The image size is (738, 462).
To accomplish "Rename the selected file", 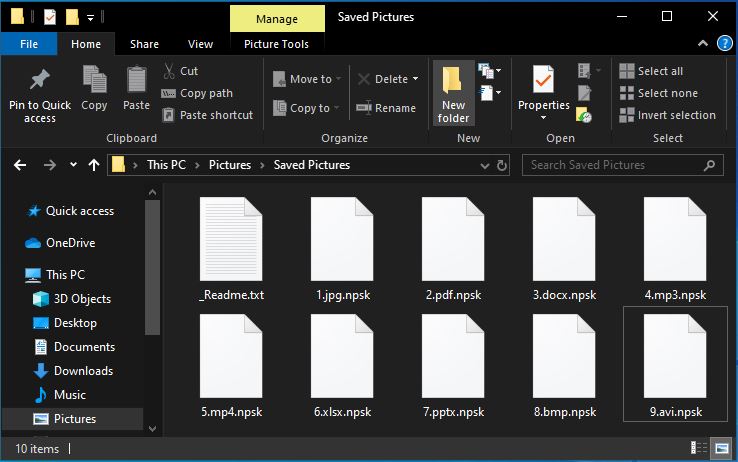I will pyautogui.click(x=386, y=108).
